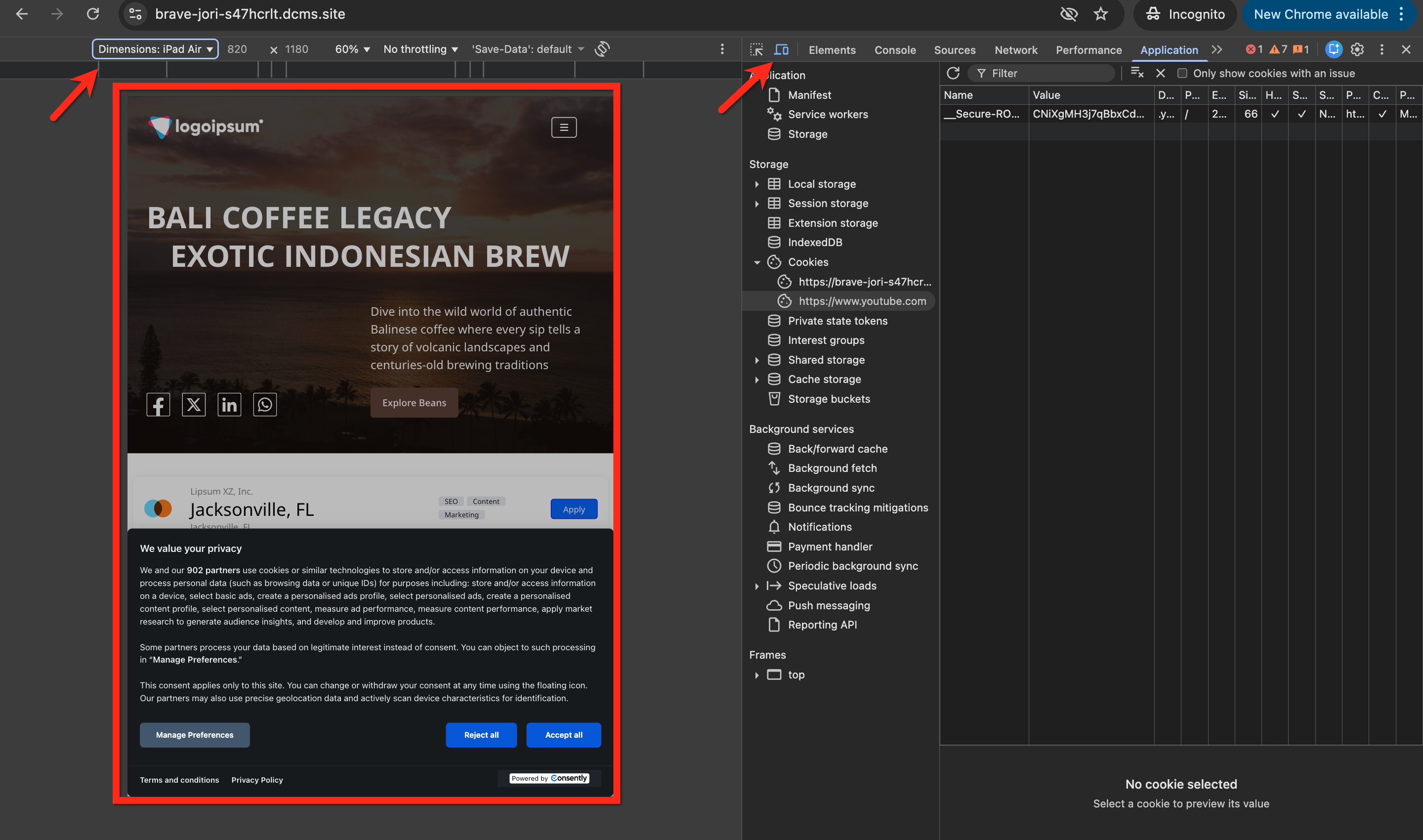
Task: Switch to the Console tab
Action: coord(895,50)
